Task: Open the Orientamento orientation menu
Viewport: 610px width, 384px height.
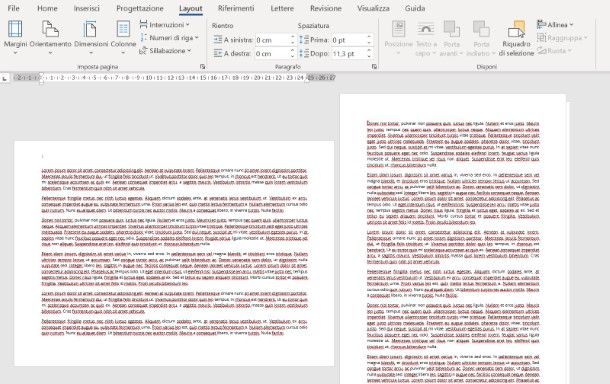Action: coord(51,38)
